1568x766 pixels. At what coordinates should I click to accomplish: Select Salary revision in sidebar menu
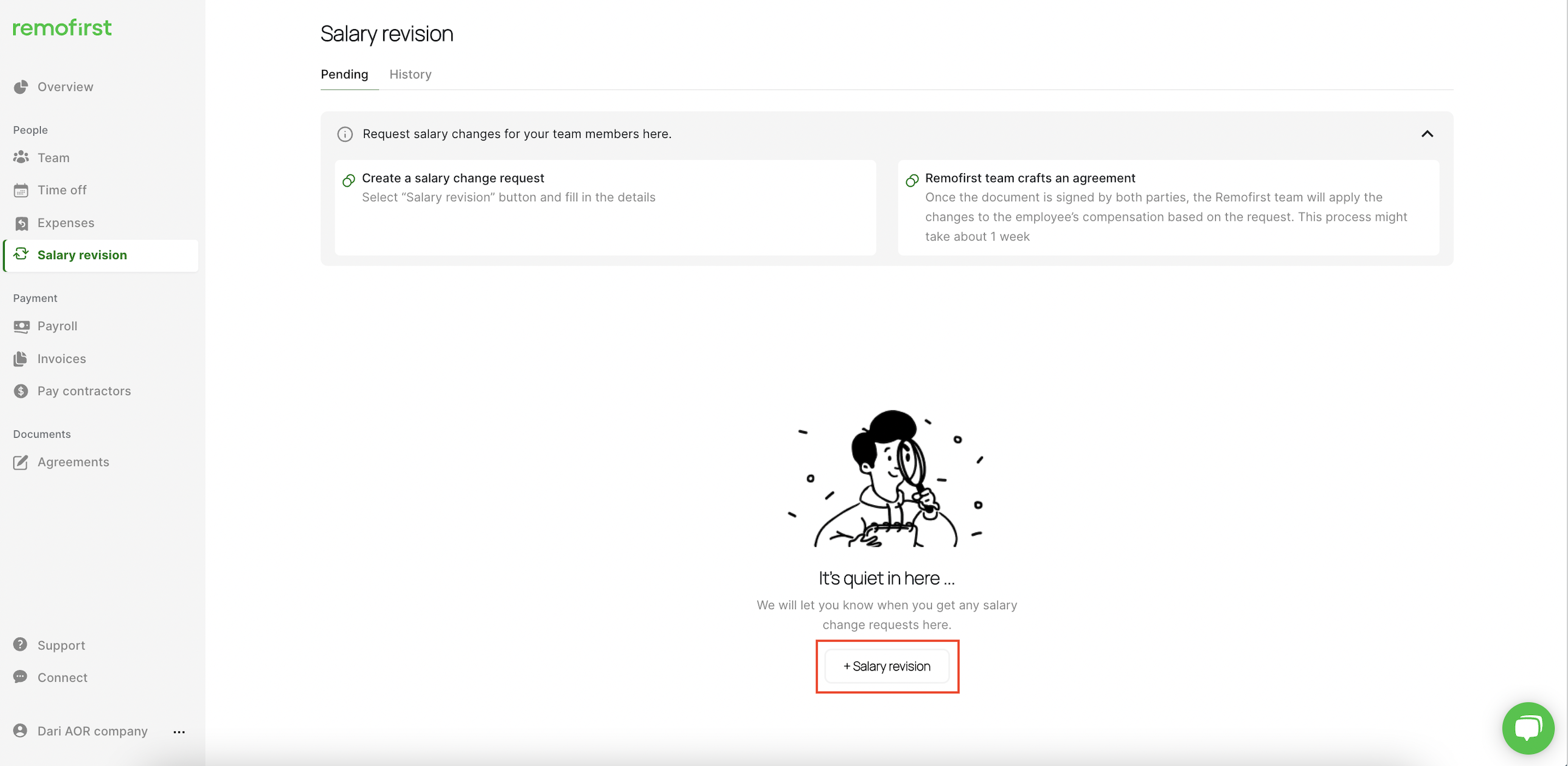click(82, 255)
